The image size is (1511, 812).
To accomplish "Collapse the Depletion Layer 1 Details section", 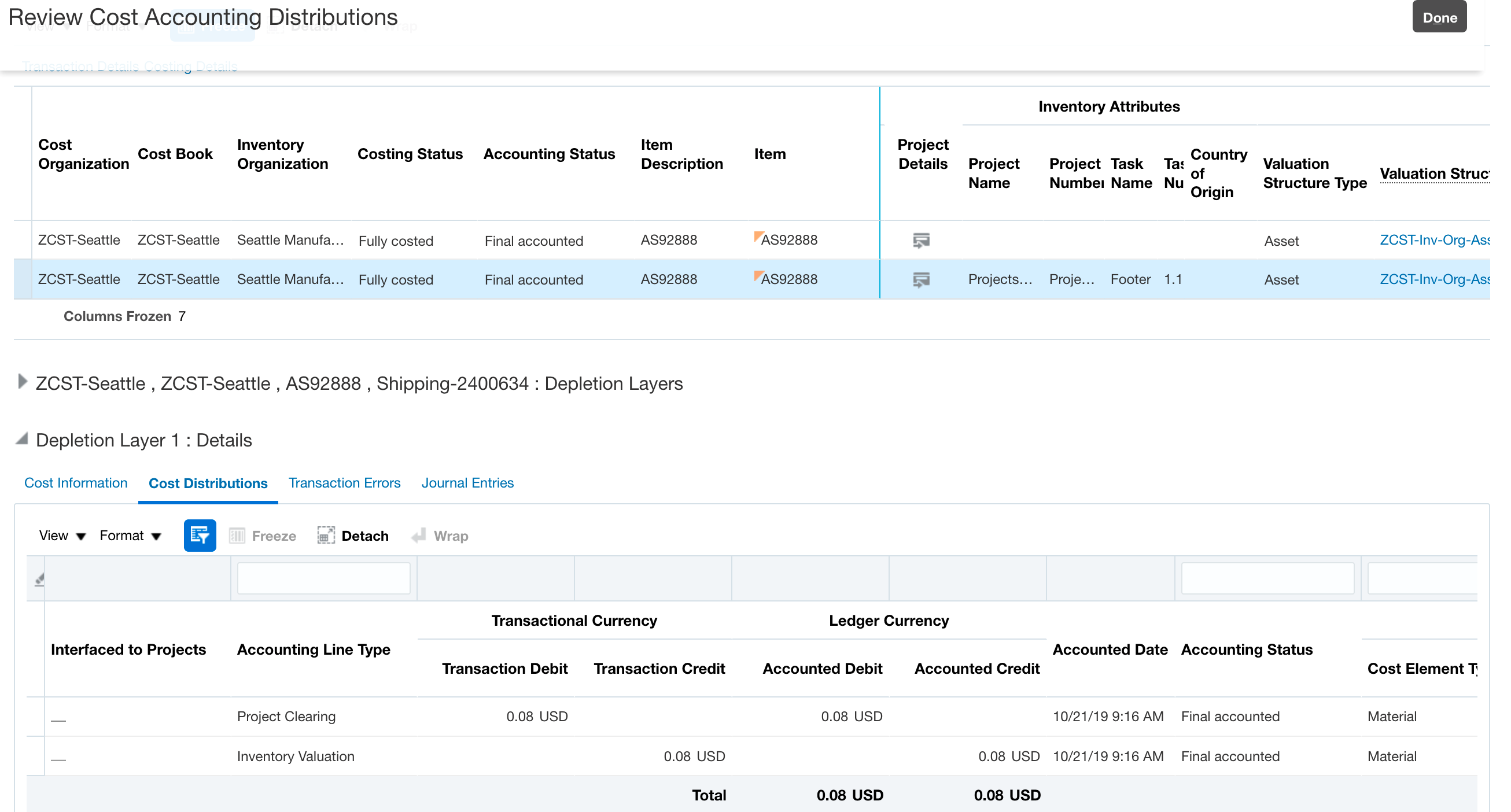I will 23,438.
